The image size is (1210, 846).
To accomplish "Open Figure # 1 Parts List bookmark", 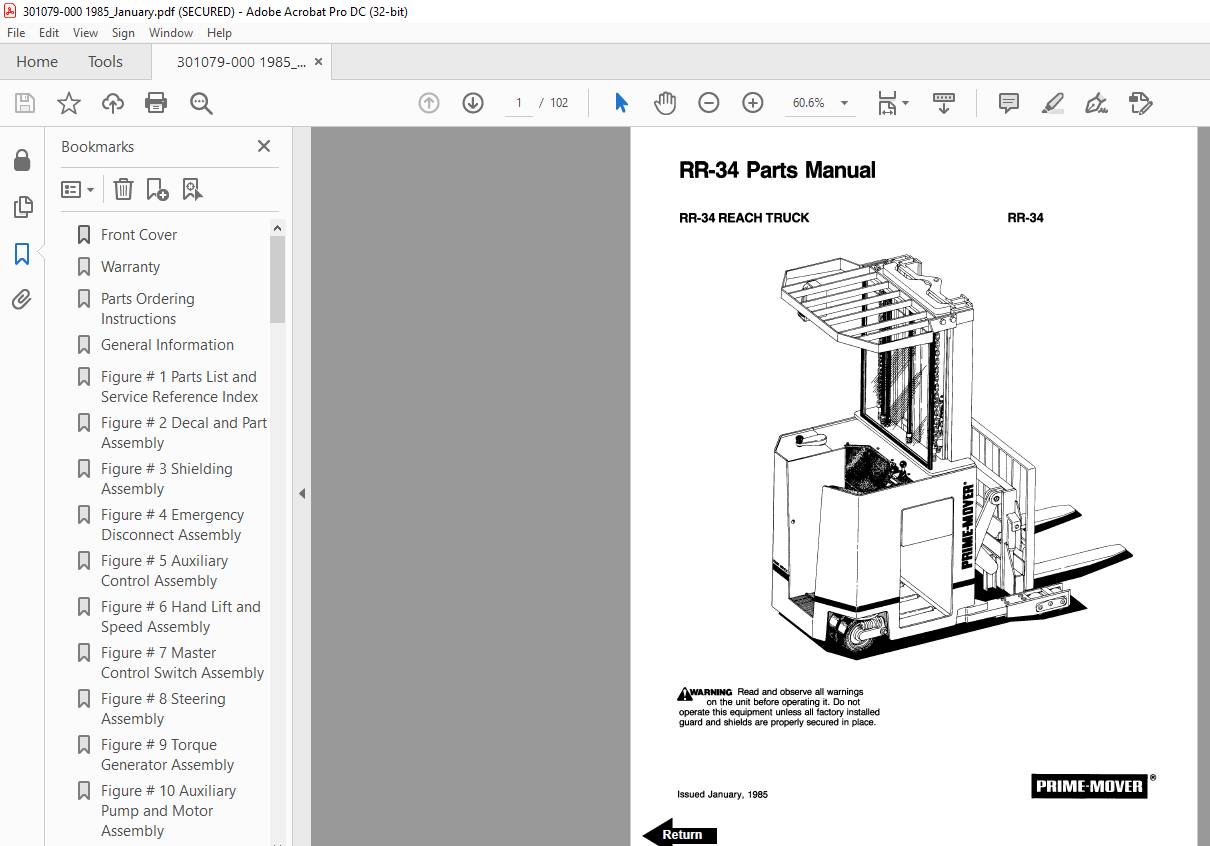I will tap(179, 387).
